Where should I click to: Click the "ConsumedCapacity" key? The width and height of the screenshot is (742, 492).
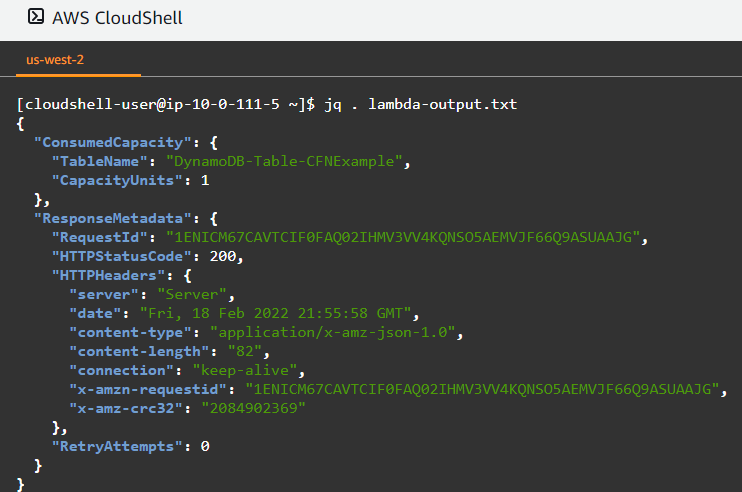tap(113, 142)
